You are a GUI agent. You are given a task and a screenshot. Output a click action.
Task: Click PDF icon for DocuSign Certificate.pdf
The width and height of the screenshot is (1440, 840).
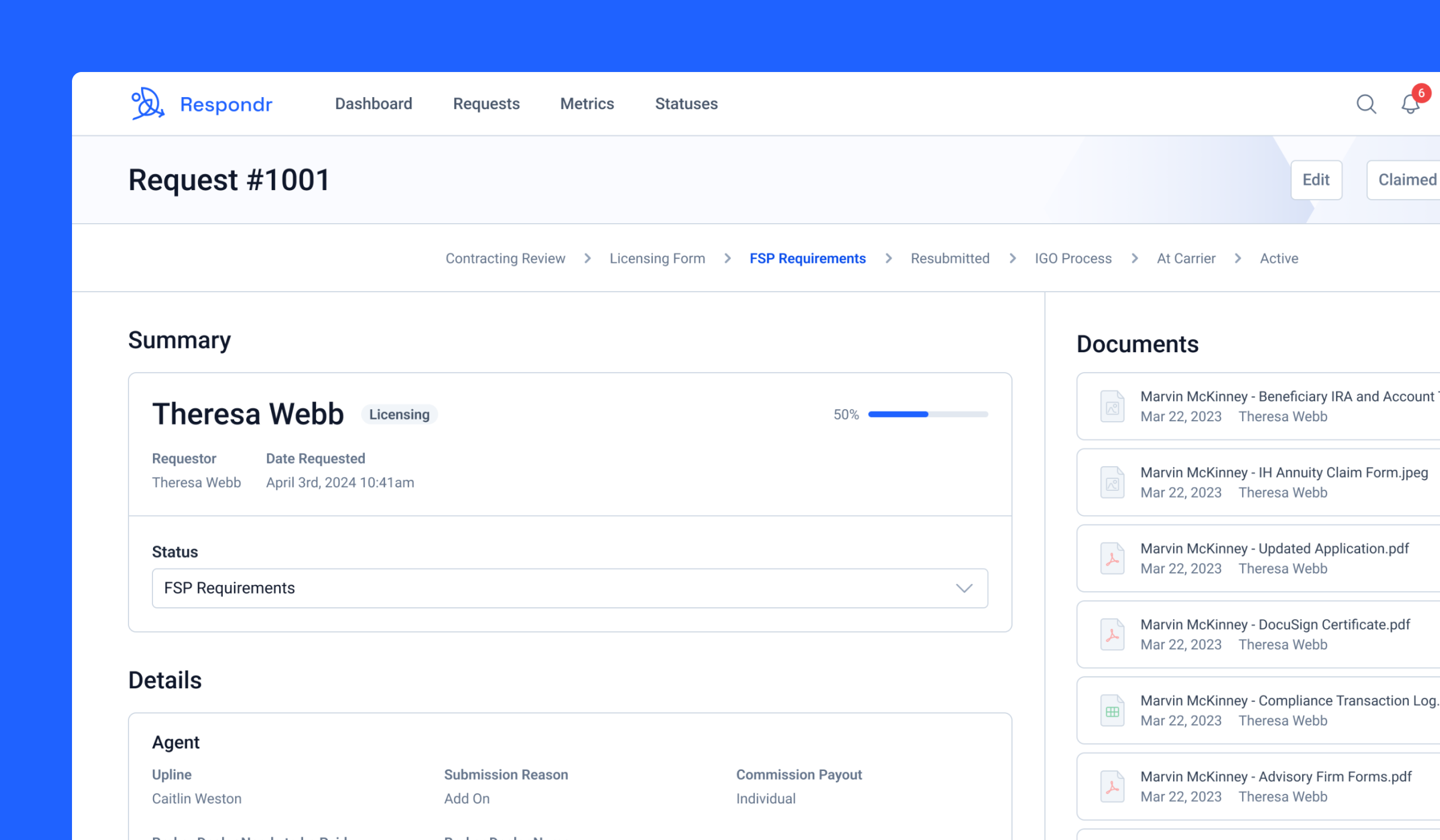pyautogui.click(x=1112, y=634)
